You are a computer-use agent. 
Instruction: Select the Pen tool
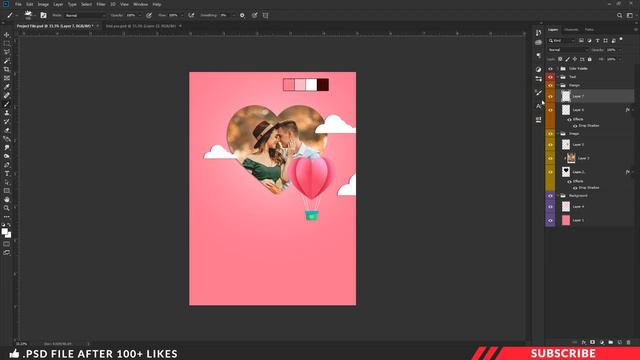(7, 165)
